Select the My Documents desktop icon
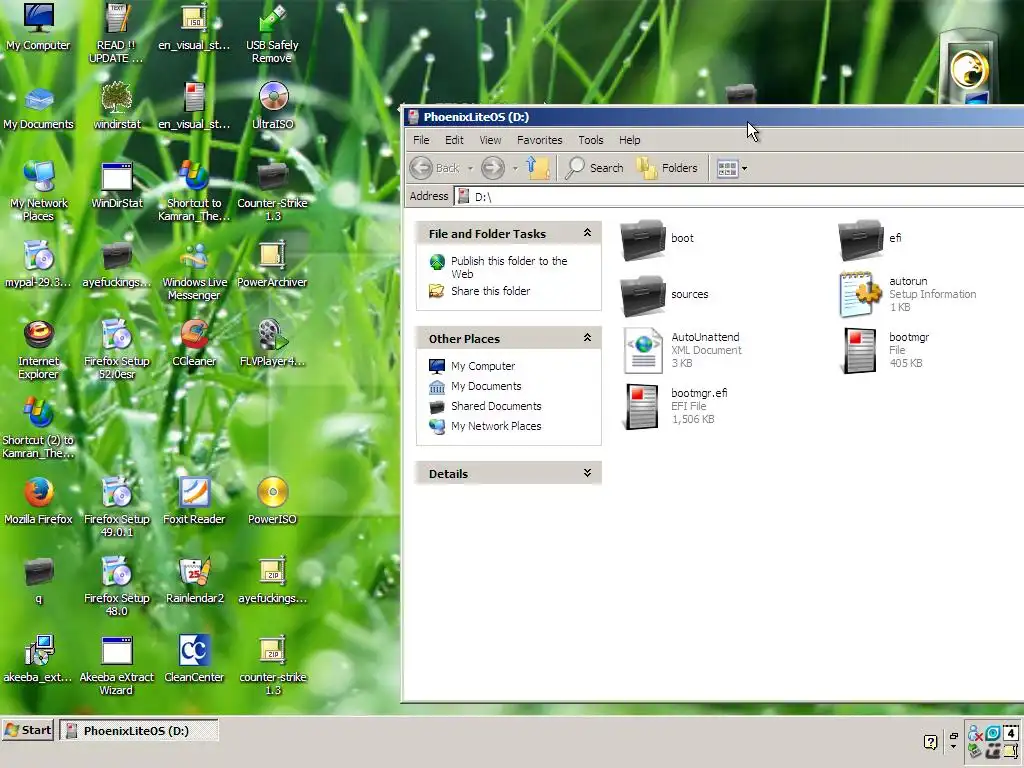The width and height of the screenshot is (1024, 768). (39, 108)
